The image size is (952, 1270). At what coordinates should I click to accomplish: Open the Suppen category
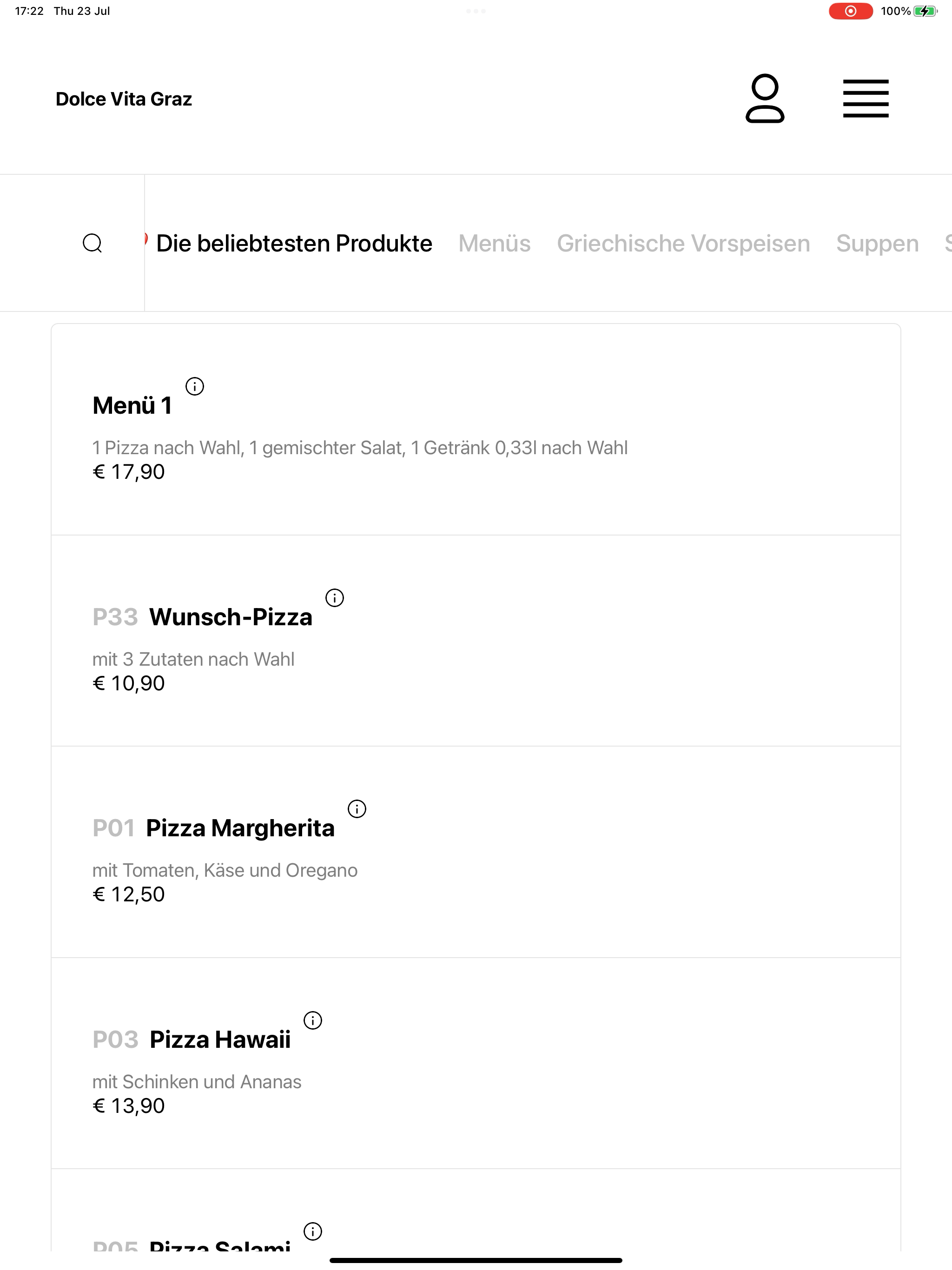point(877,244)
